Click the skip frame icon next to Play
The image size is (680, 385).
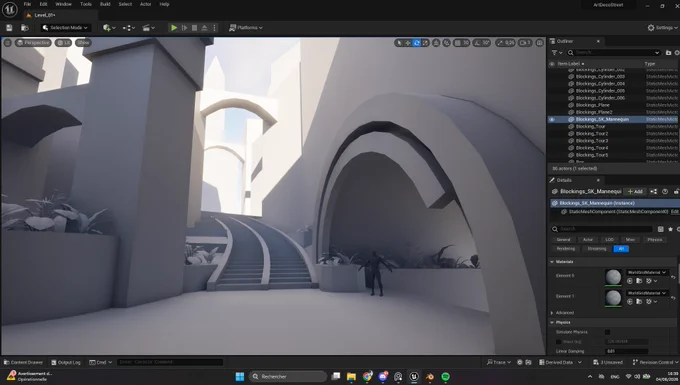[184, 28]
